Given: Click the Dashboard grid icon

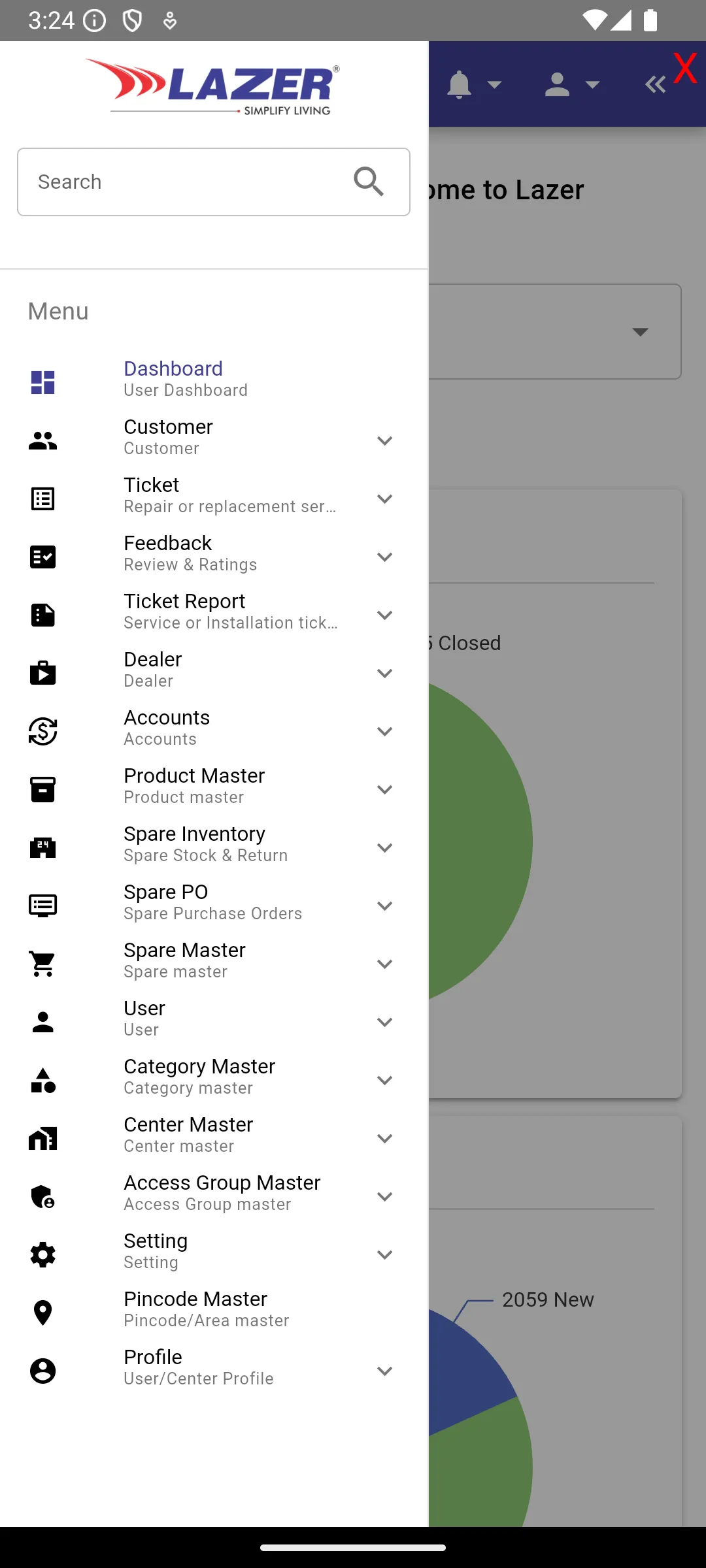Looking at the screenshot, I should point(43,382).
